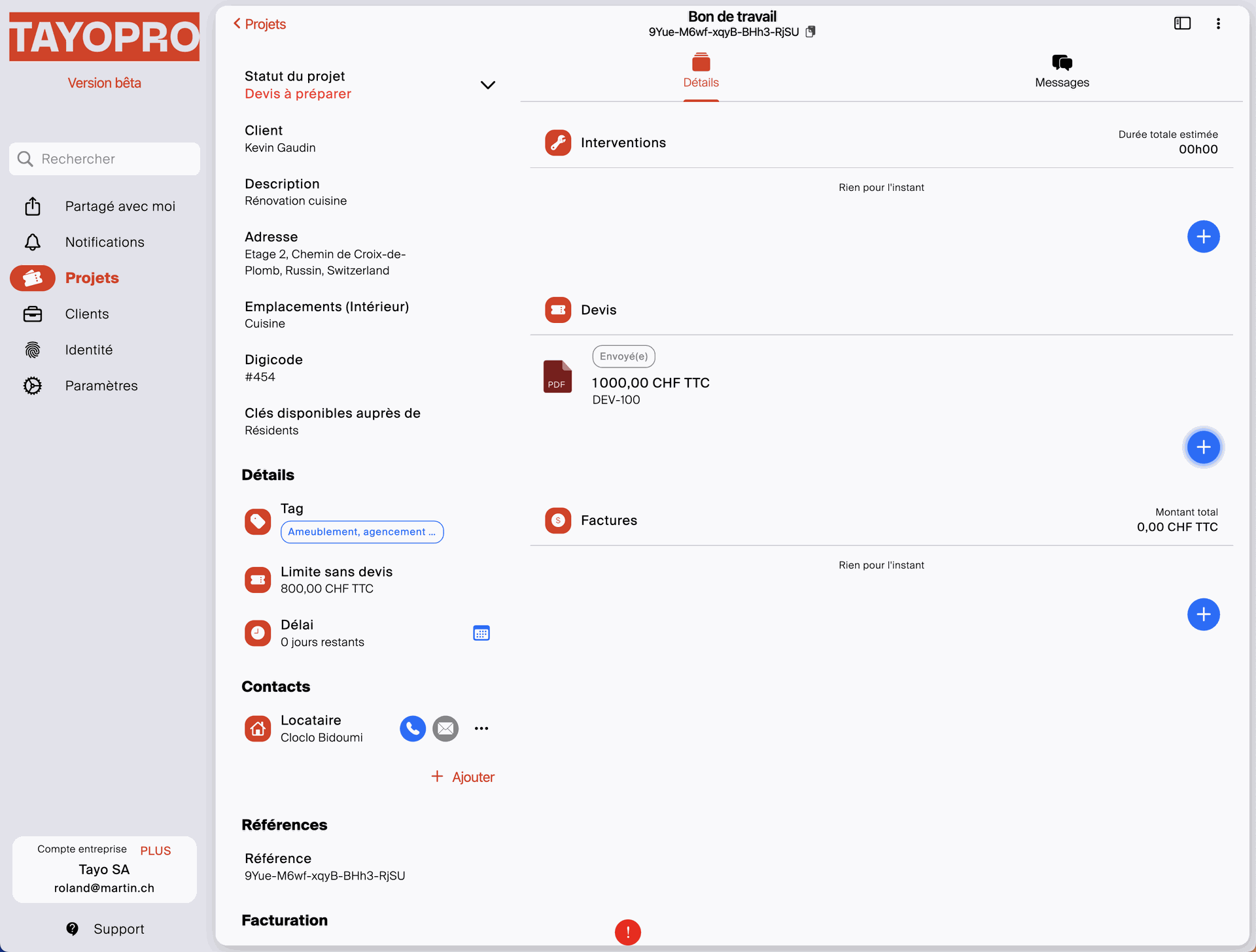
Task: Open the Clients section from the sidebar
Action: pyautogui.click(x=33, y=314)
